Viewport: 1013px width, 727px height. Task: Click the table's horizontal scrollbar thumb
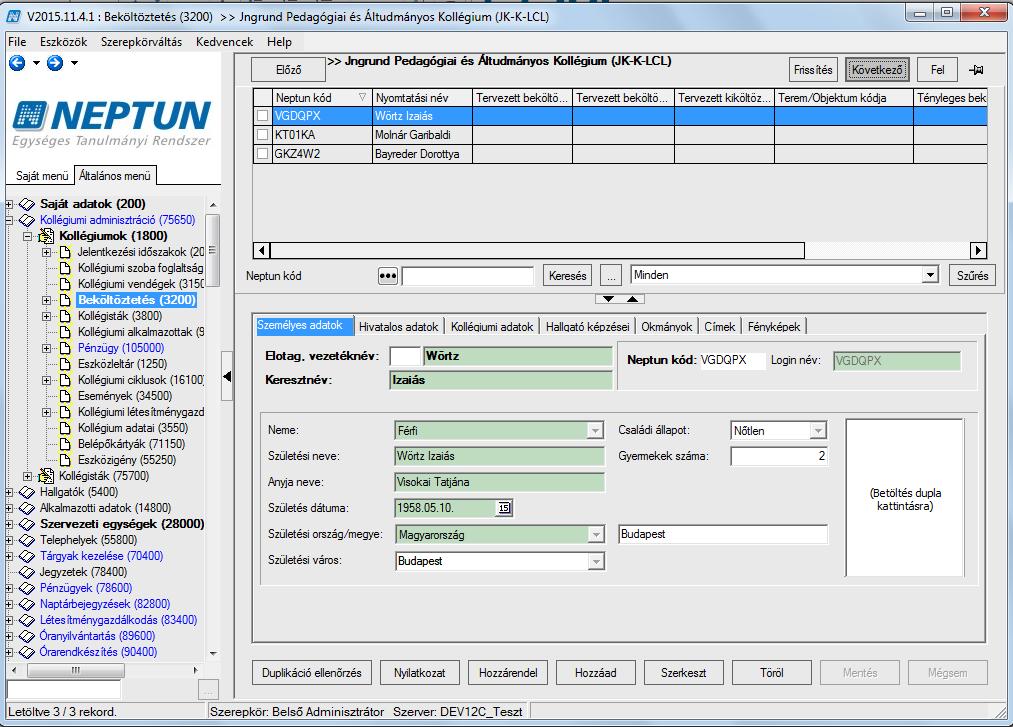(x=537, y=250)
